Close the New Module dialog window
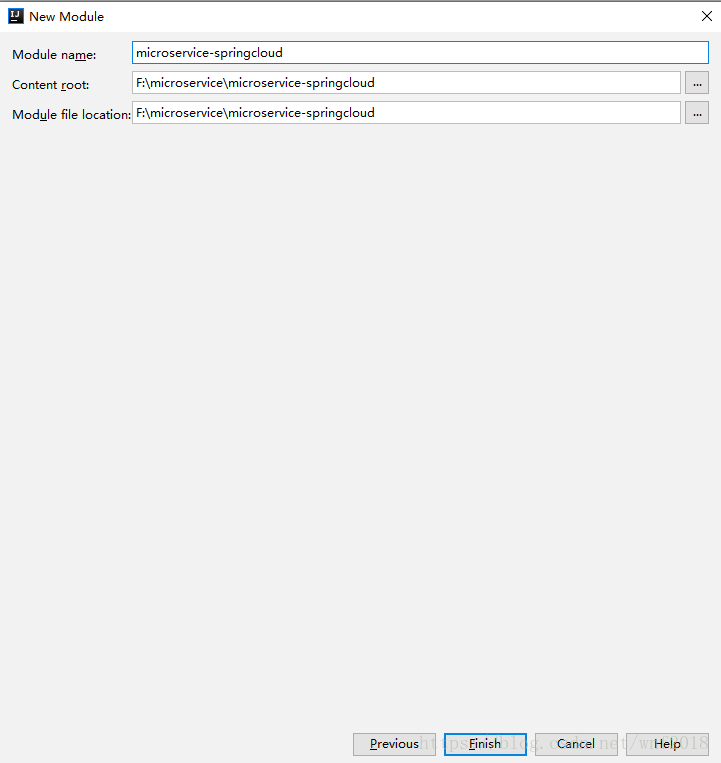The width and height of the screenshot is (721, 763). pyautogui.click(x=706, y=16)
